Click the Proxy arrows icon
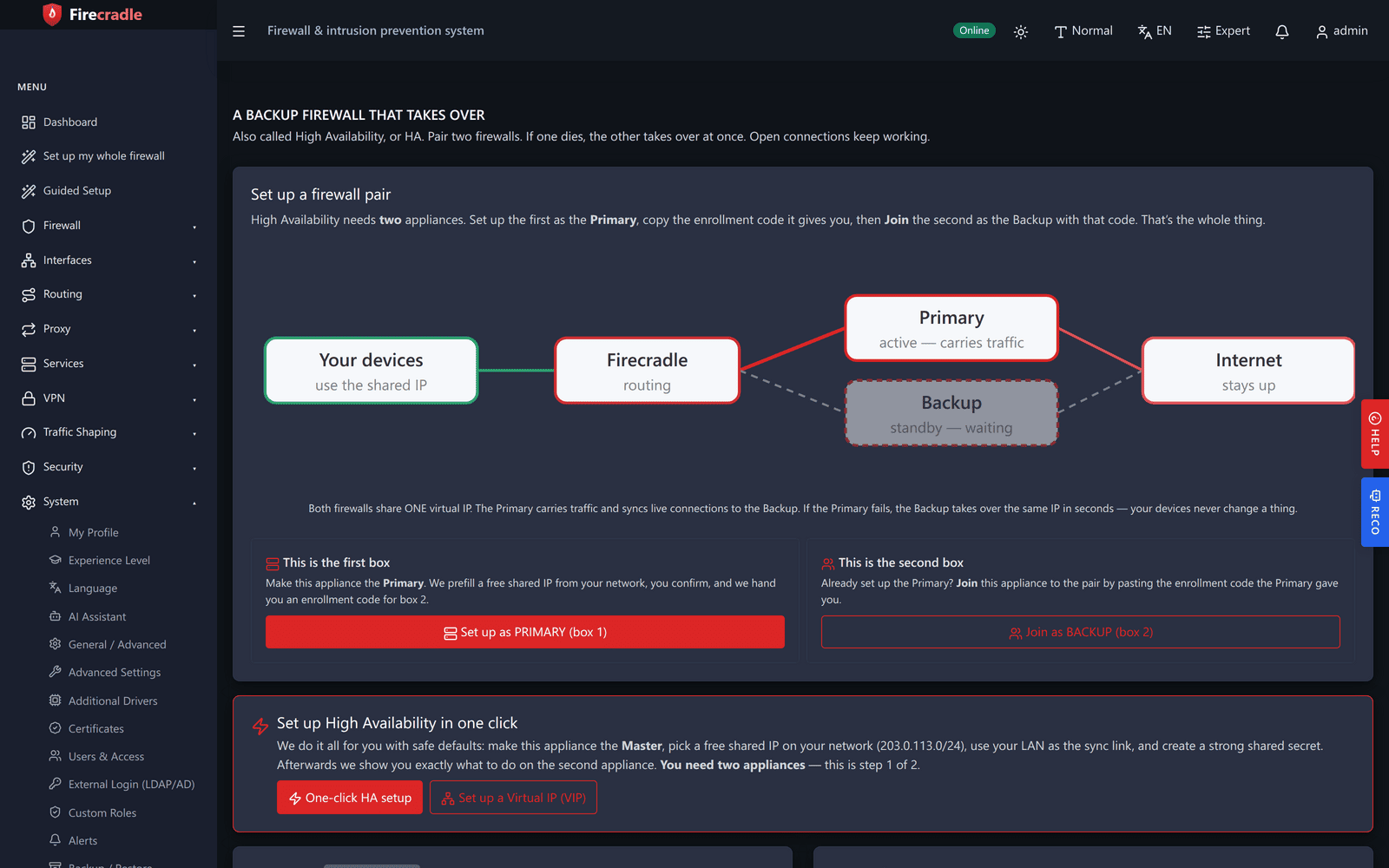Viewport: 1389px width, 868px height. [29, 329]
